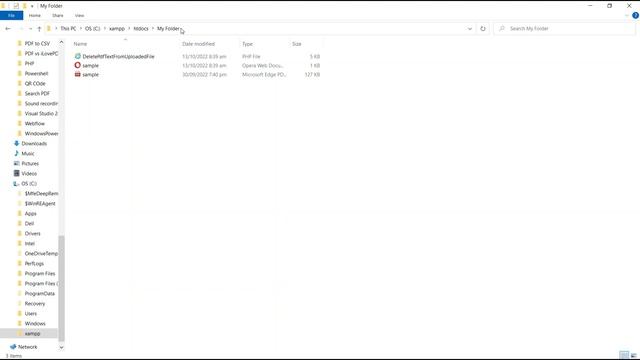Open Pictures in navigation pane
This screenshot has height=360, width=640.
click(30, 163)
